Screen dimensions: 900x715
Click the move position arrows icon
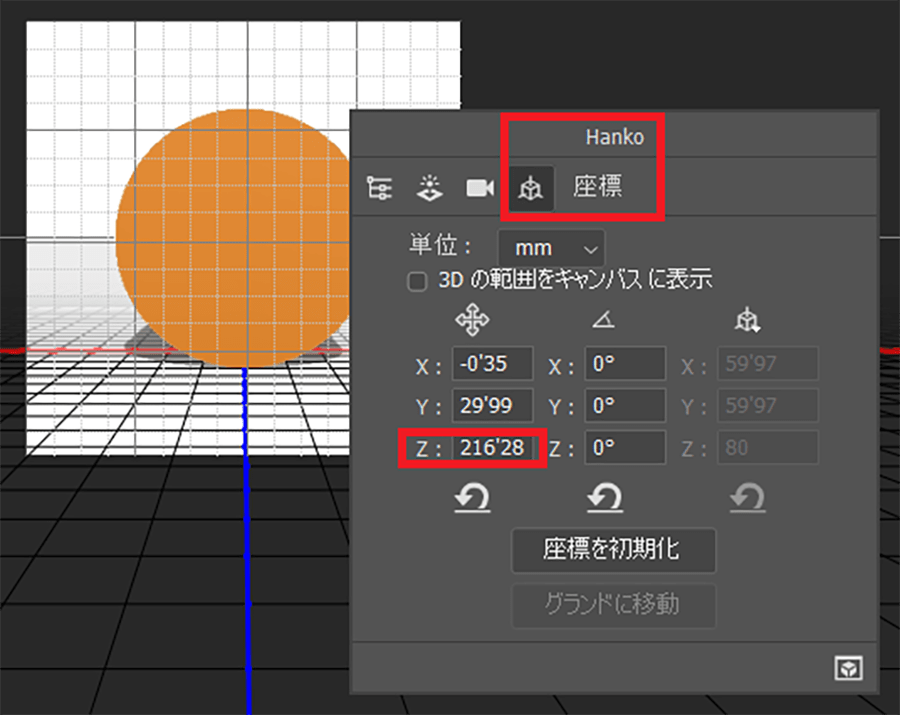click(x=472, y=320)
